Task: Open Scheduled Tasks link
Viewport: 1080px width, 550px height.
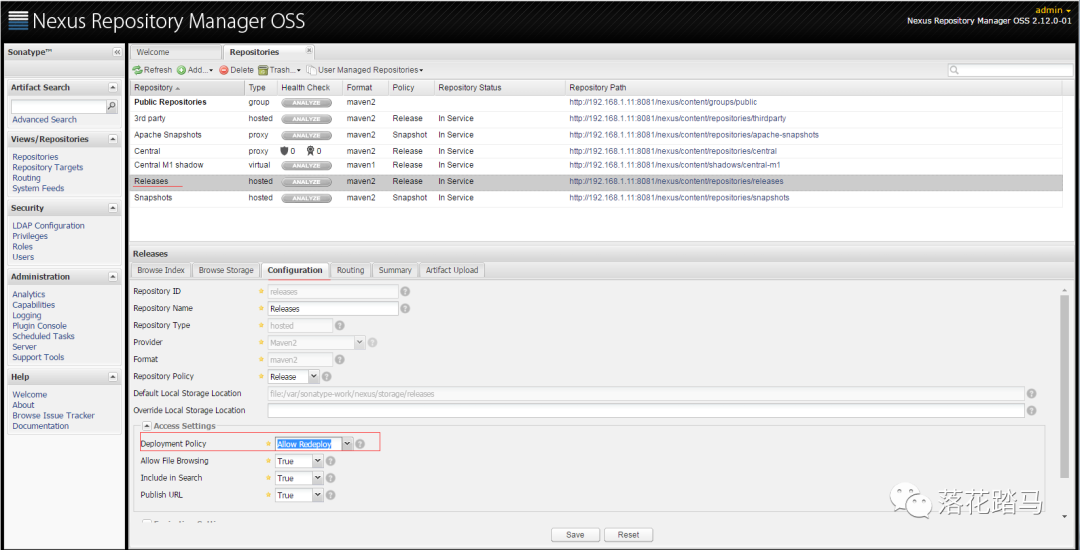Action: [x=43, y=336]
